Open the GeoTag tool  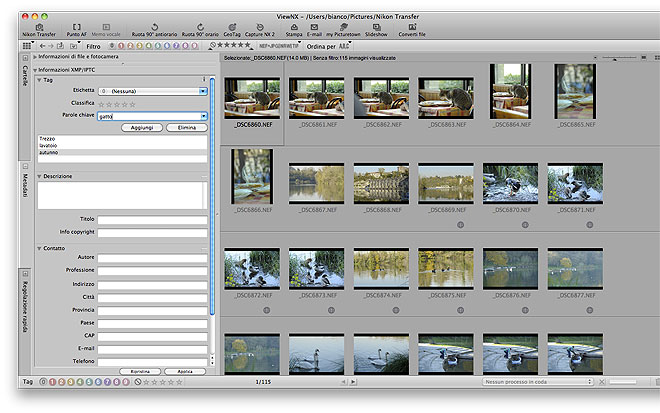tap(232, 27)
